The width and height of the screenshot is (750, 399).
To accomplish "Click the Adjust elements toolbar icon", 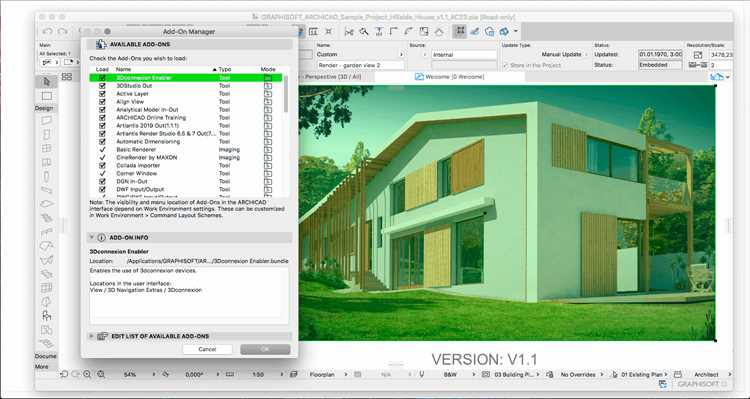I will click(379, 32).
